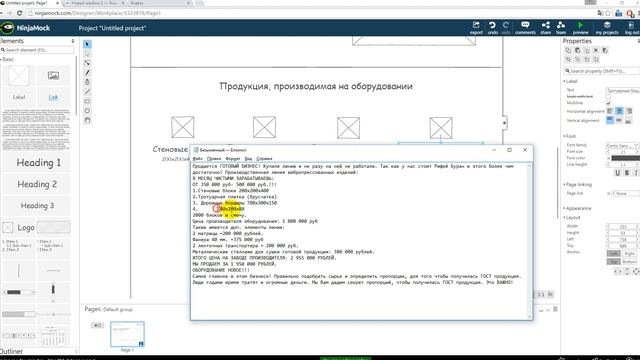Select the pointer tool in the canvas toolbar
The image size is (640, 360).
pos(87,44)
